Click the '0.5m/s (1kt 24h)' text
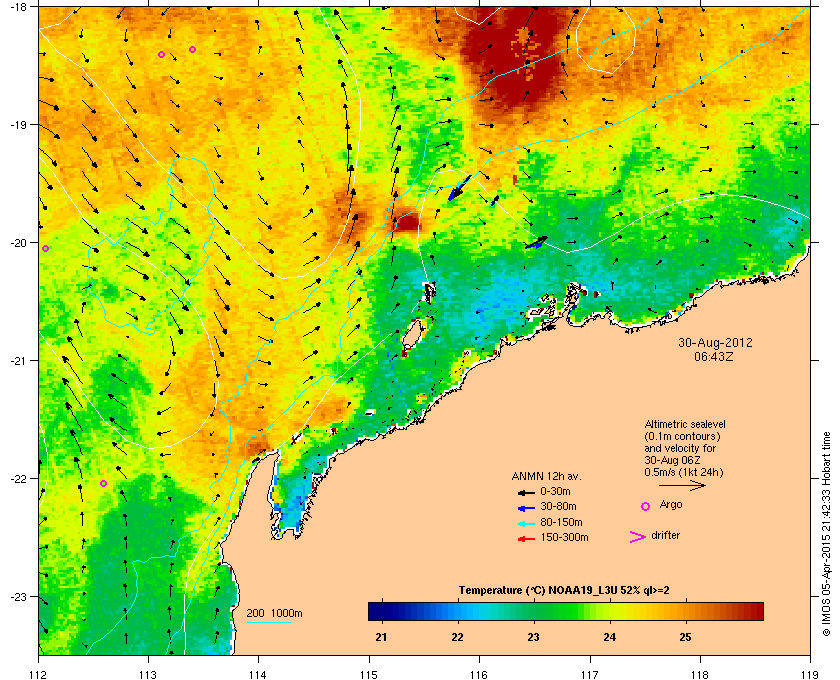Viewport: 840px width, 680px height. coord(684,473)
